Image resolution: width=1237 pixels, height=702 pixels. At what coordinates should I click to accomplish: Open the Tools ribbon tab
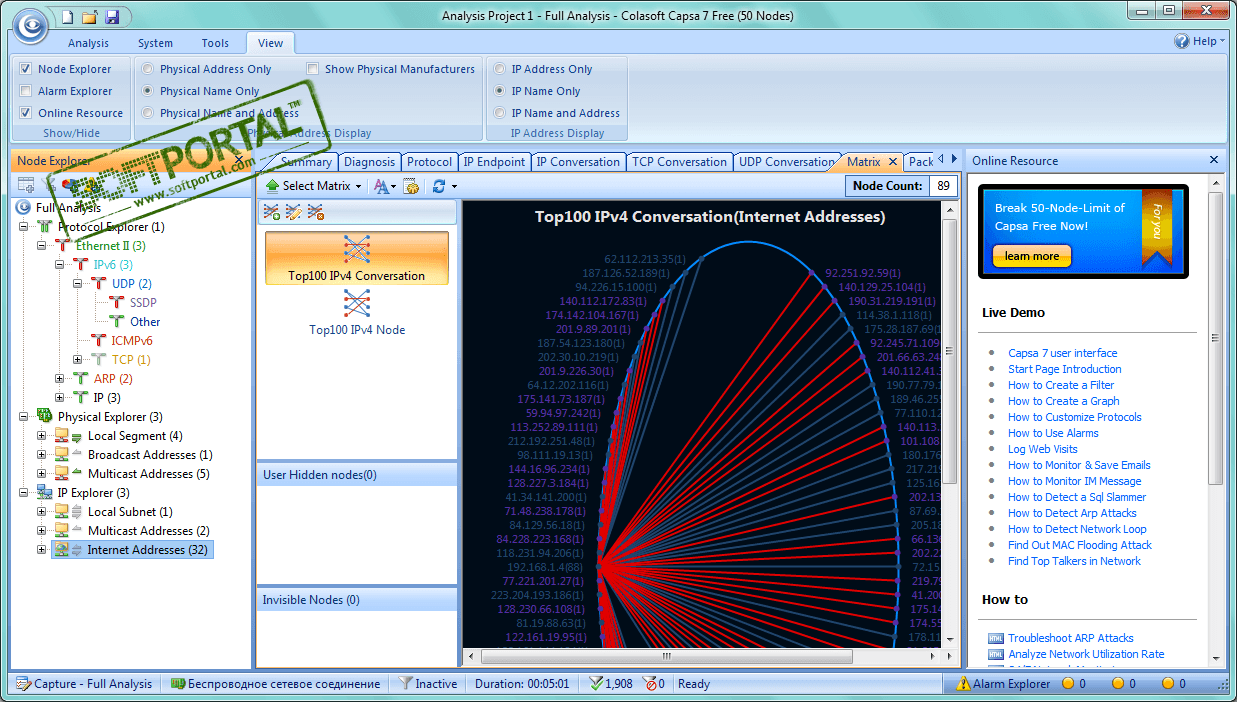[215, 43]
